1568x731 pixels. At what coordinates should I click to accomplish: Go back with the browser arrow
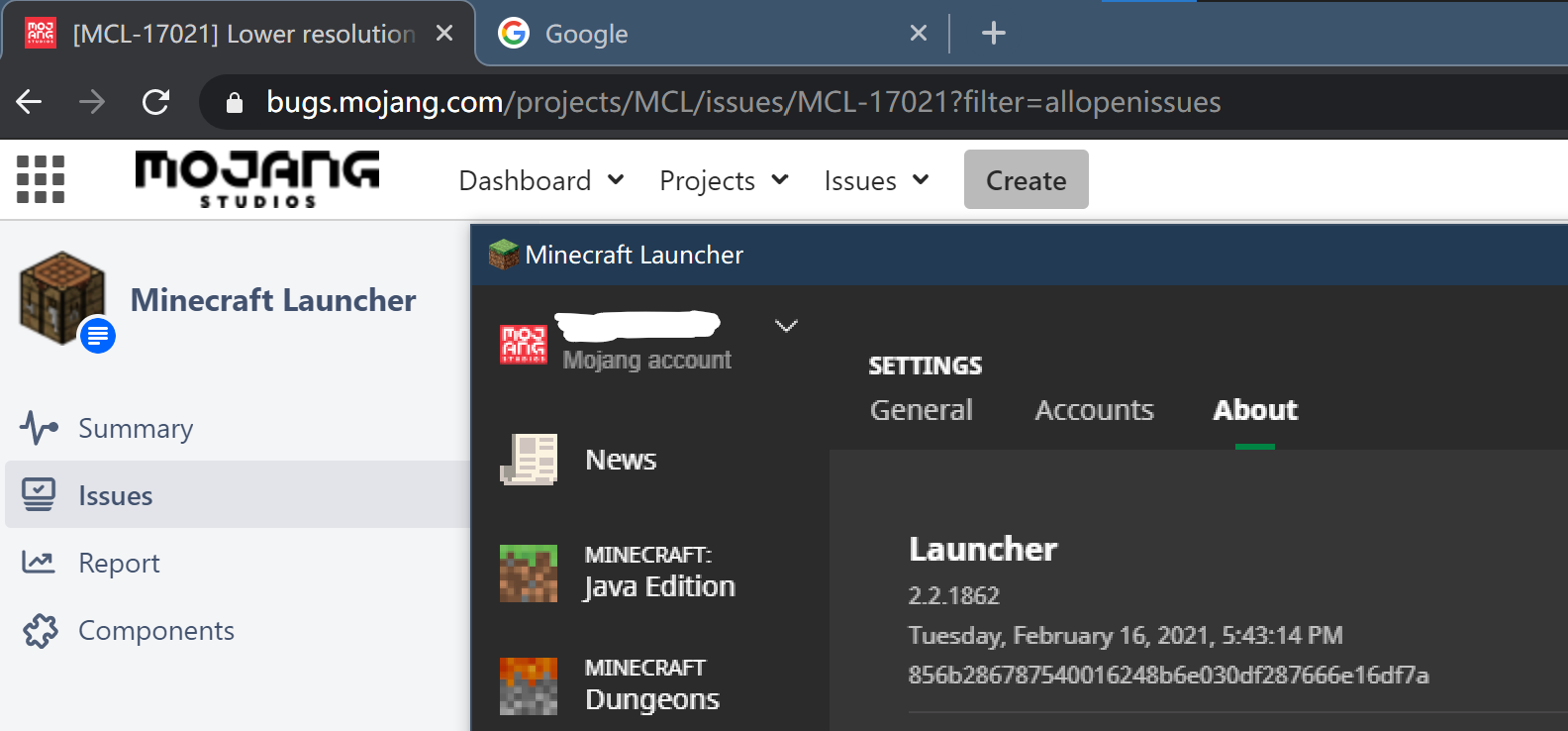(x=30, y=102)
